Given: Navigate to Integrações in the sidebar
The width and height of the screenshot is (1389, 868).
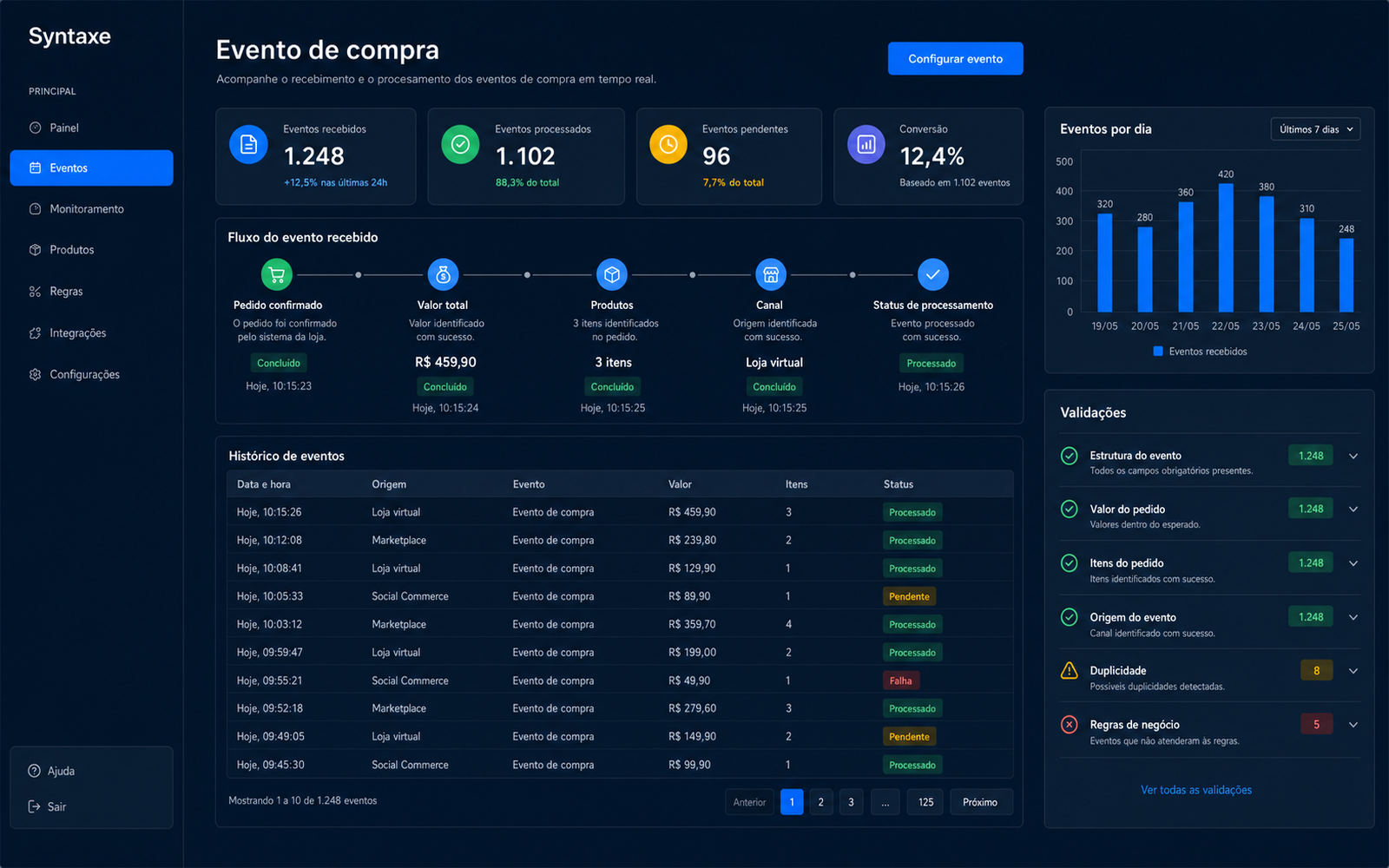Looking at the screenshot, I should [x=91, y=333].
